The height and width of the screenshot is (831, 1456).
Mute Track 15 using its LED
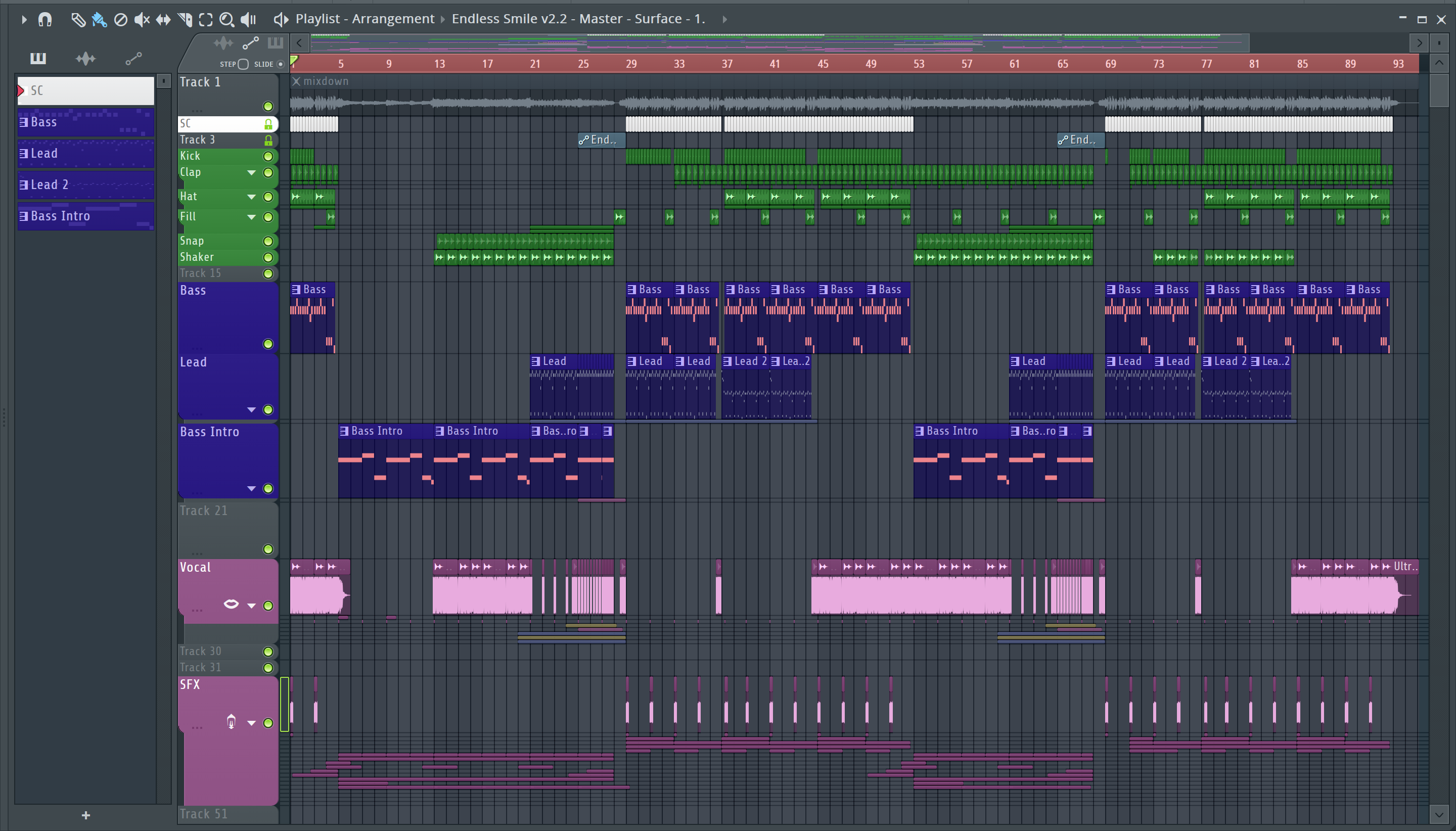pyautogui.click(x=267, y=274)
